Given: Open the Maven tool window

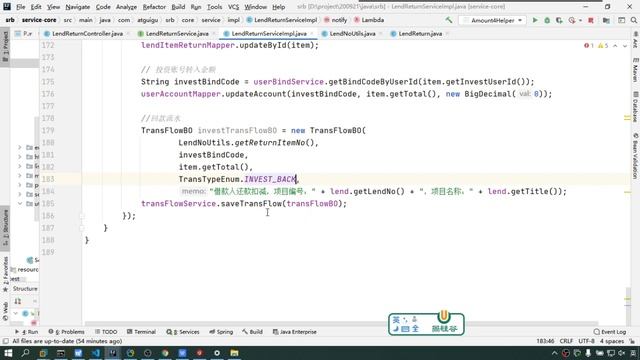Looking at the screenshot, I should 635,70.
